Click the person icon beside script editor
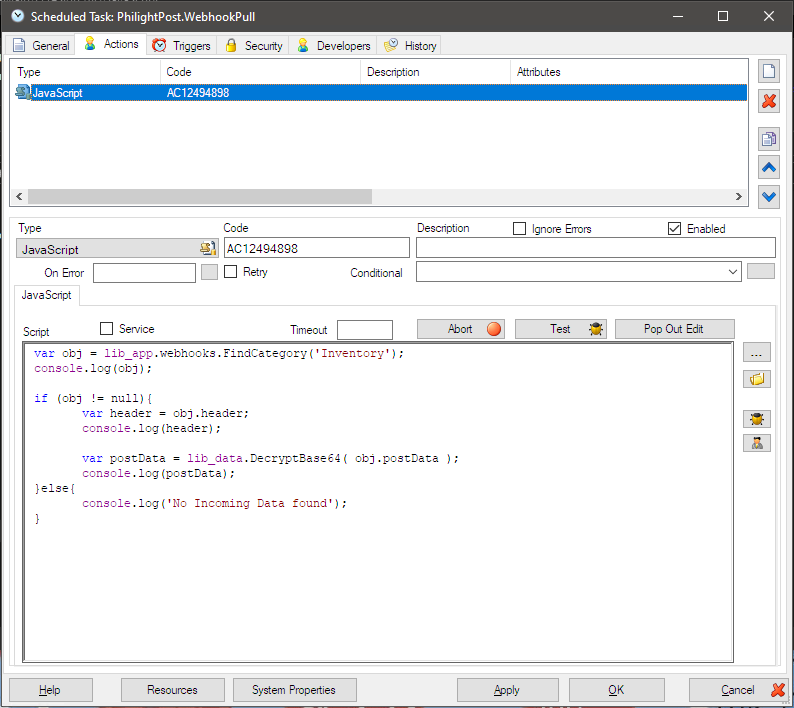Screen dimensions: 794x708 757,443
